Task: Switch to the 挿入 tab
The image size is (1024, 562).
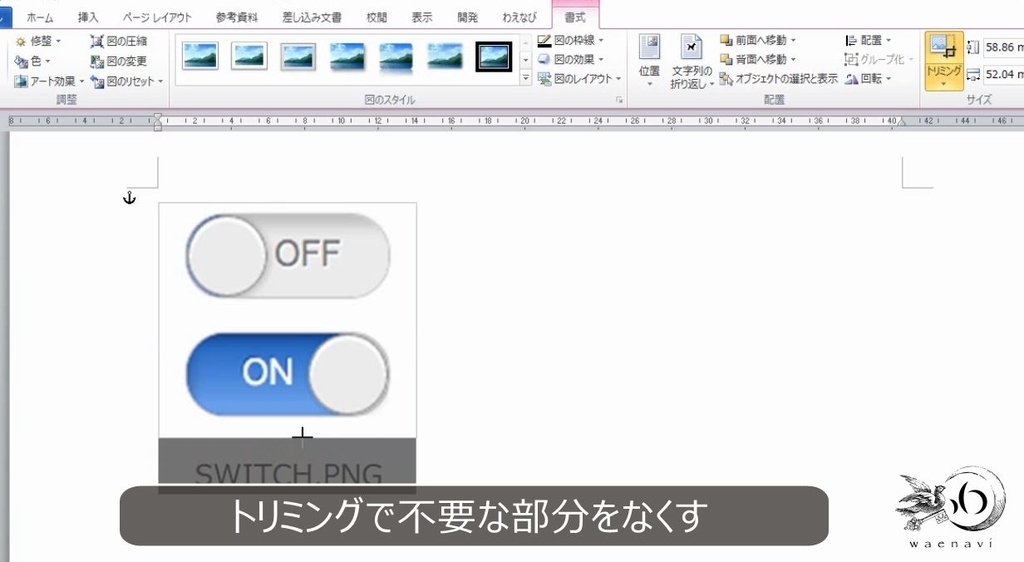Action: pos(88,18)
